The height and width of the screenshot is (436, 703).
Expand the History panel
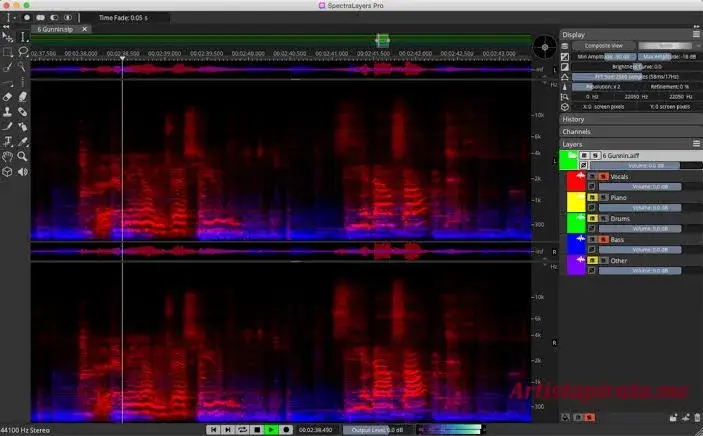631,119
